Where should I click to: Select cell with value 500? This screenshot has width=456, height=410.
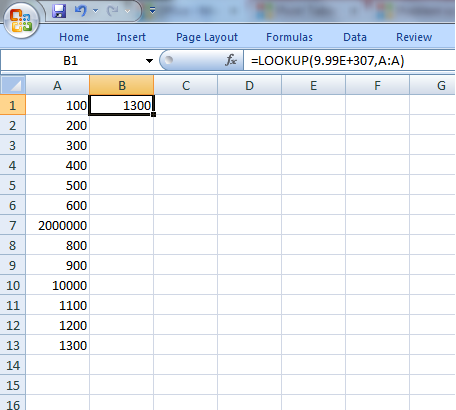(x=57, y=185)
